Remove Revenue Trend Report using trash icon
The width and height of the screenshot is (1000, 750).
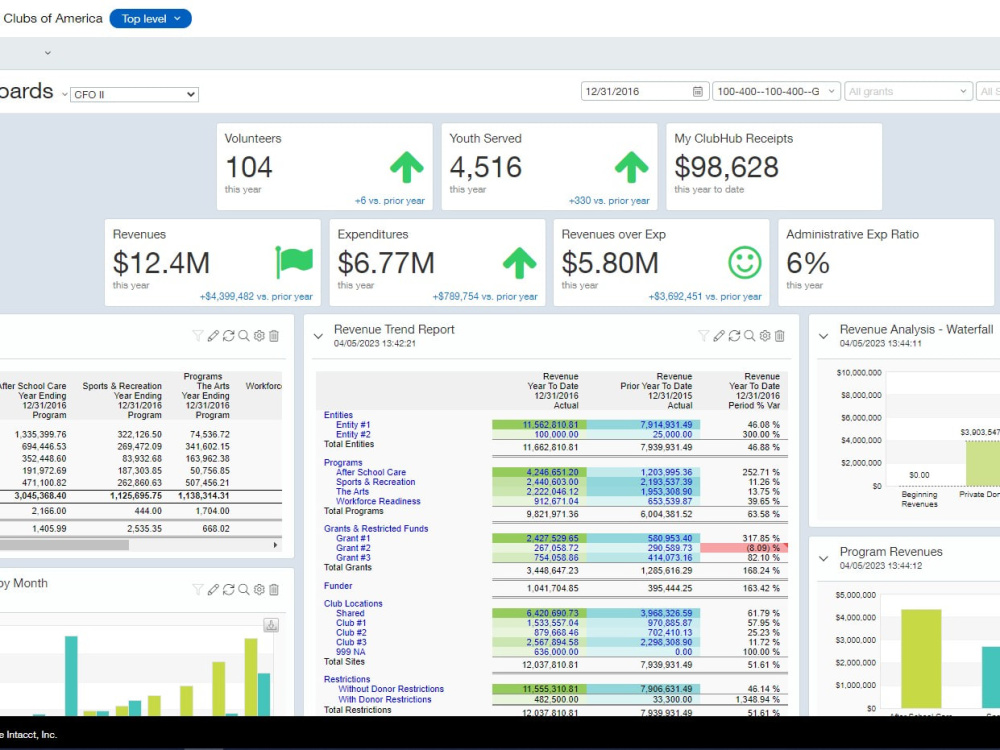(x=779, y=335)
